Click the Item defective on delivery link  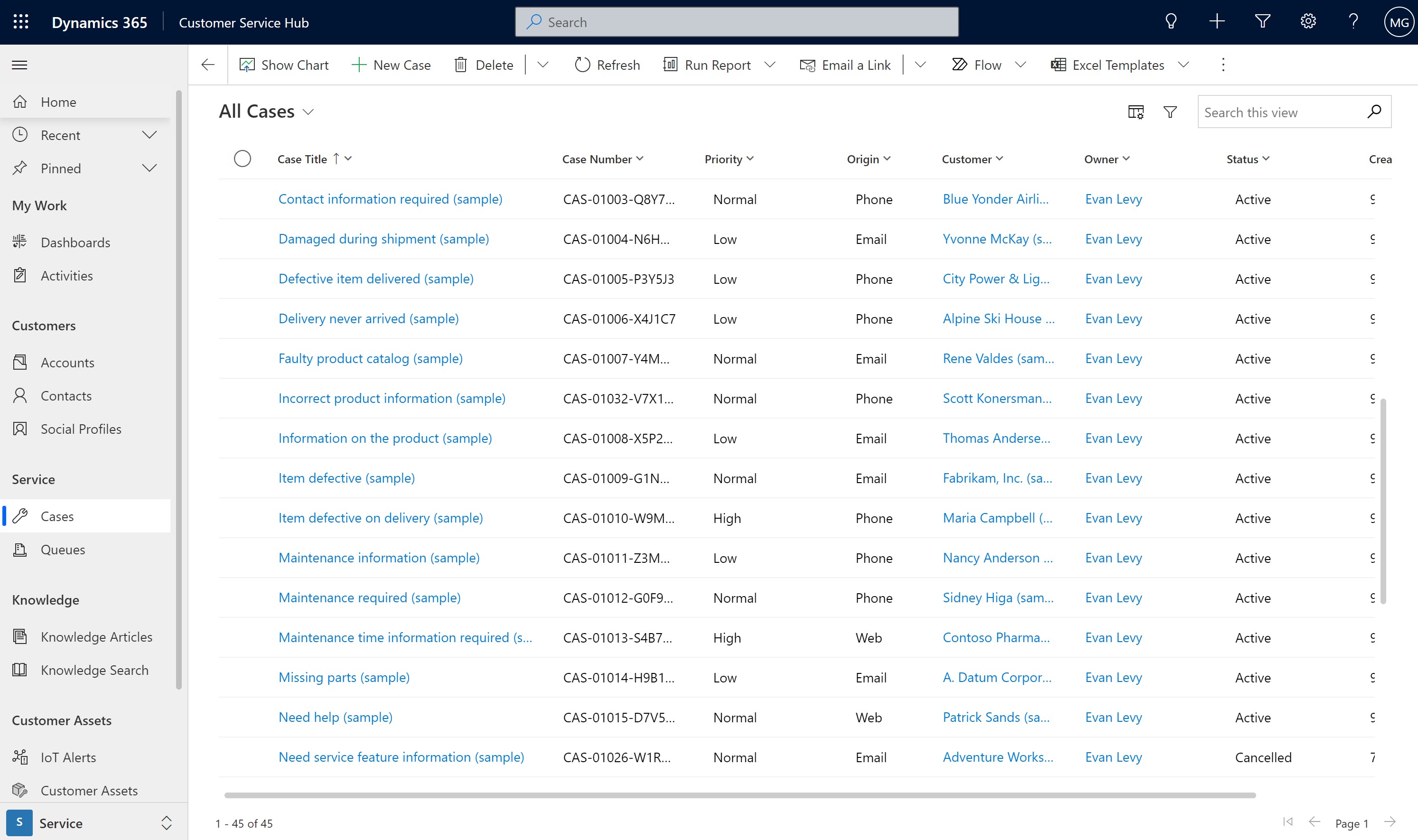[x=380, y=517]
